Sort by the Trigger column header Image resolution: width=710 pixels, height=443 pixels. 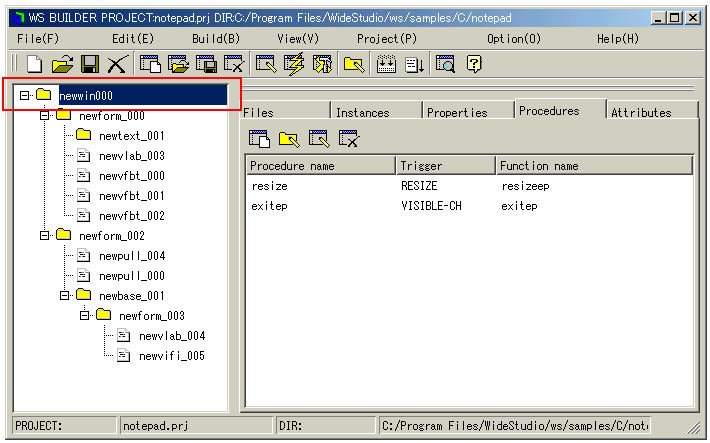pyautogui.click(x=445, y=165)
